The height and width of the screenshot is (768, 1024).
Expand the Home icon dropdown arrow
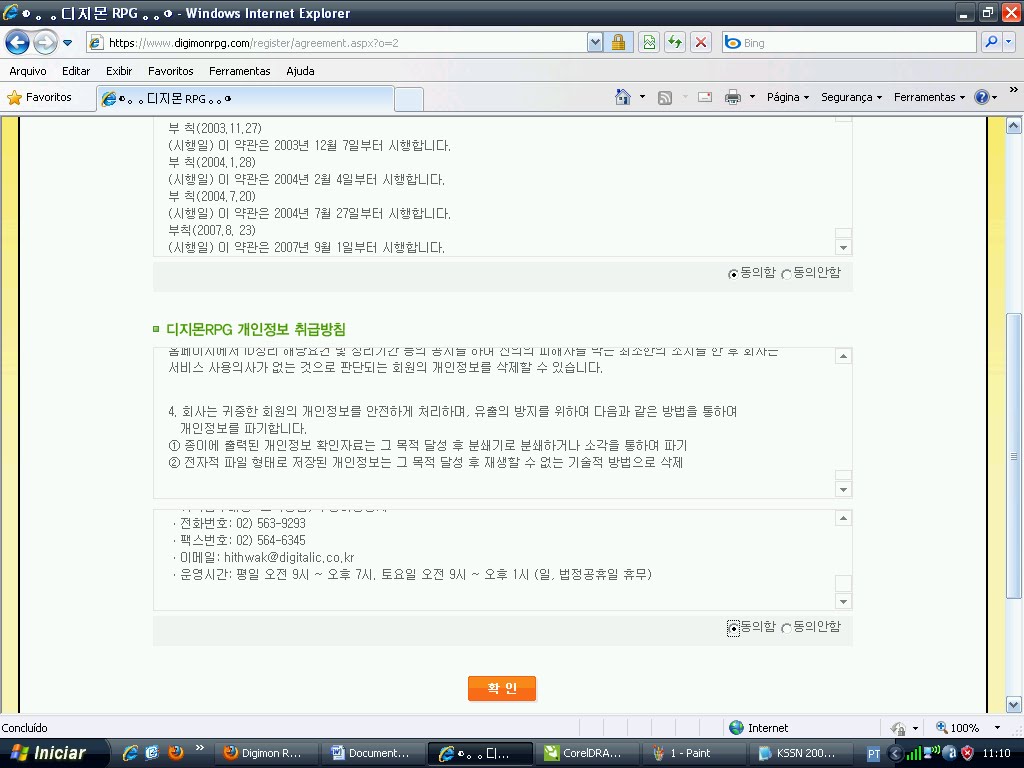tap(642, 97)
